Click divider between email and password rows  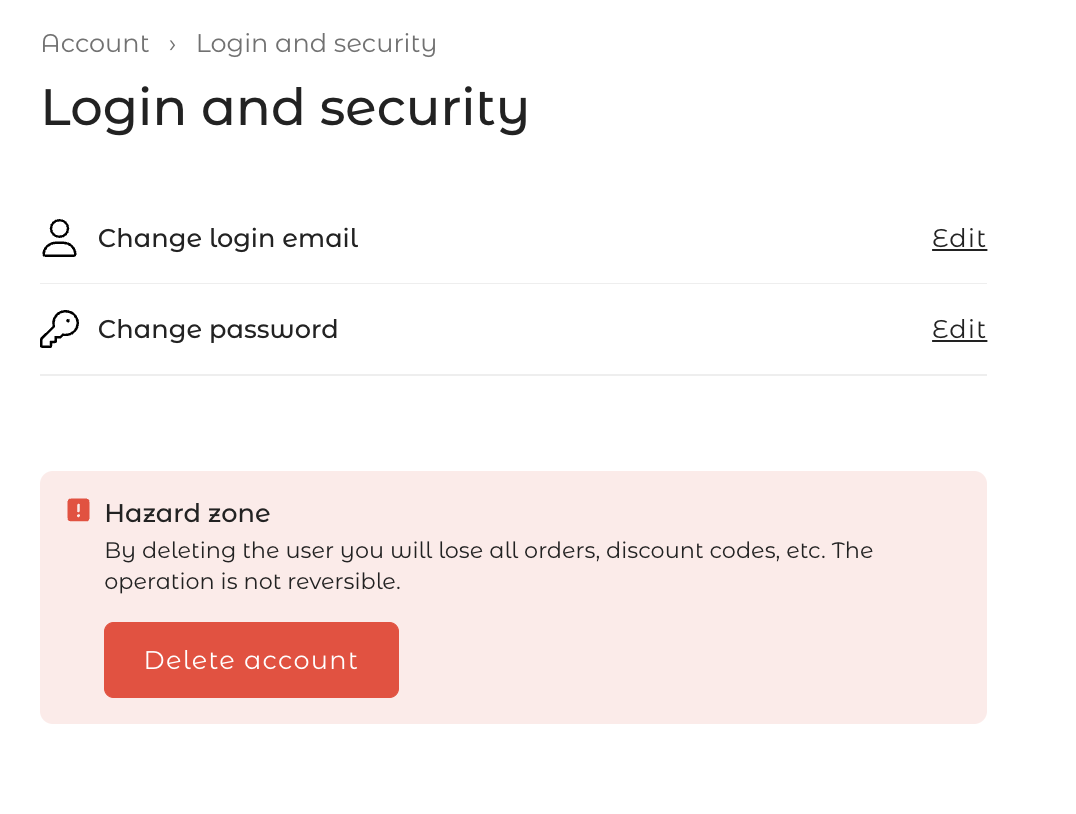[513, 284]
